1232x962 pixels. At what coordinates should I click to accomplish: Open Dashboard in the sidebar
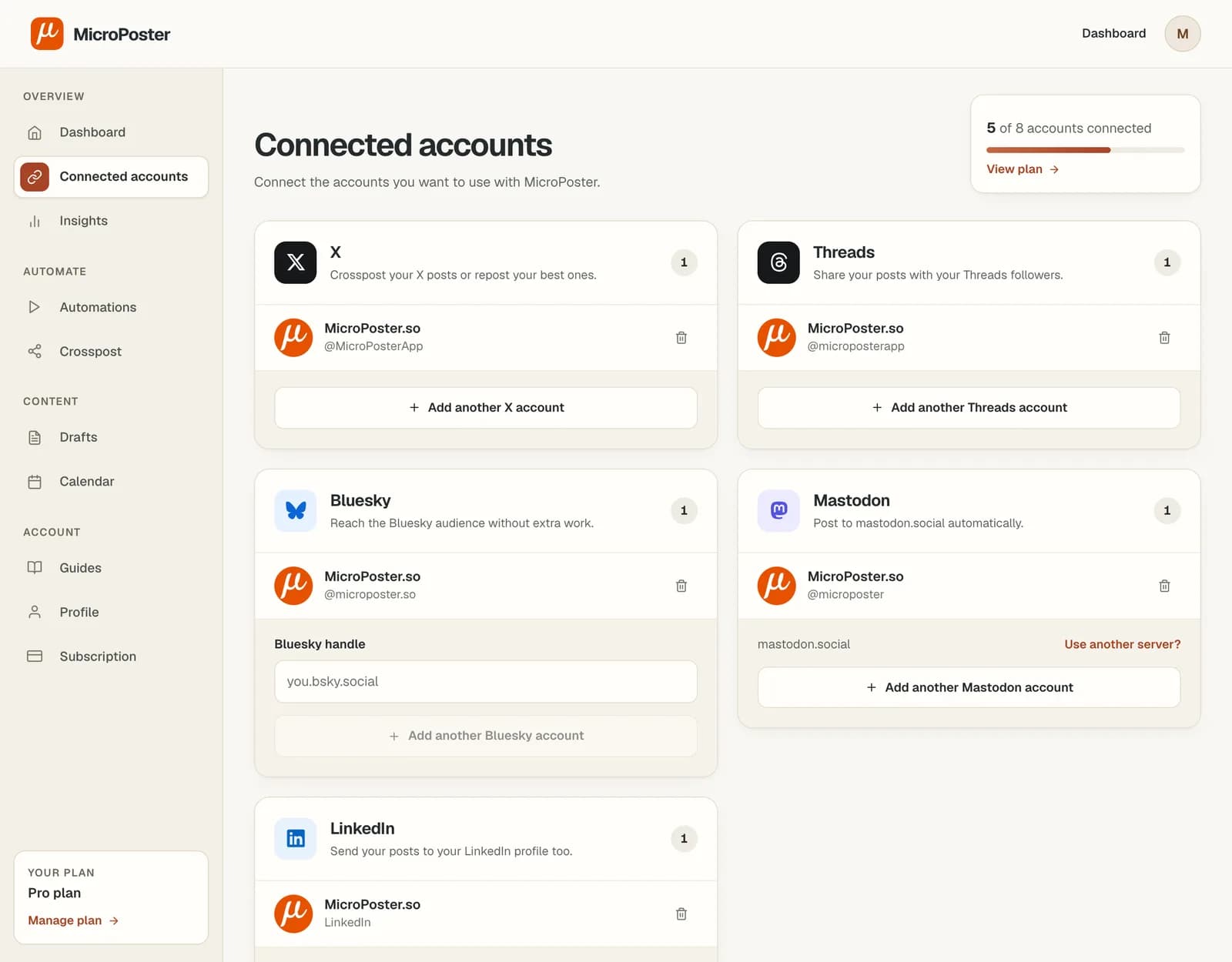pyautogui.click(x=111, y=132)
